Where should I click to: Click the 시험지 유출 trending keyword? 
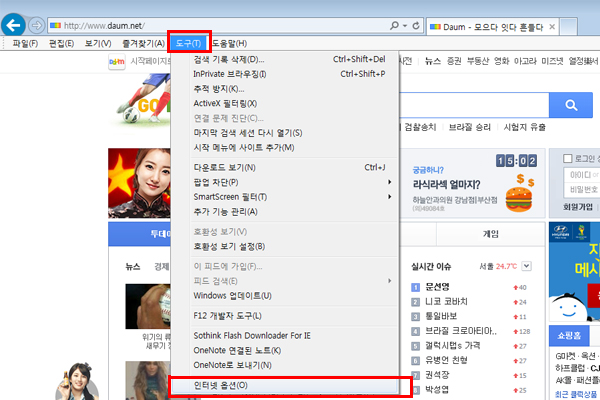click(x=525, y=127)
